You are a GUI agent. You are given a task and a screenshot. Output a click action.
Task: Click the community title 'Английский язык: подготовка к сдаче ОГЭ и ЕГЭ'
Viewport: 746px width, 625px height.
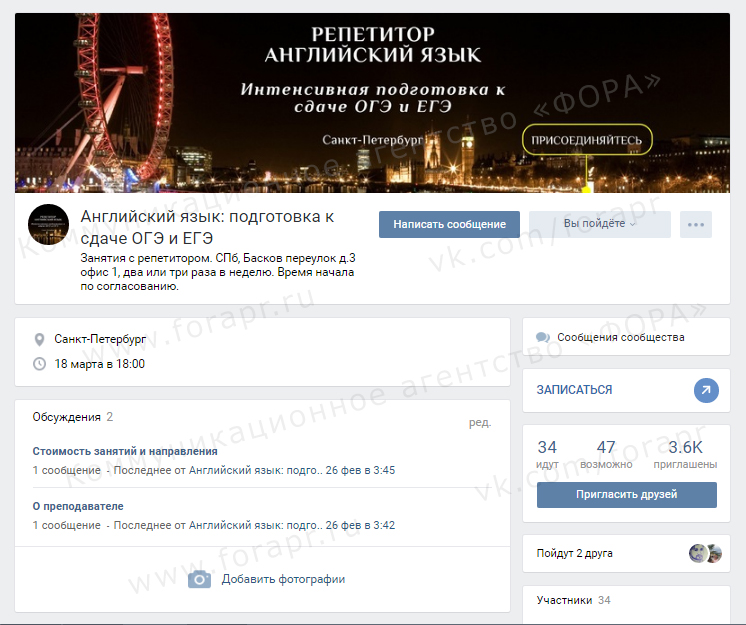click(x=207, y=227)
